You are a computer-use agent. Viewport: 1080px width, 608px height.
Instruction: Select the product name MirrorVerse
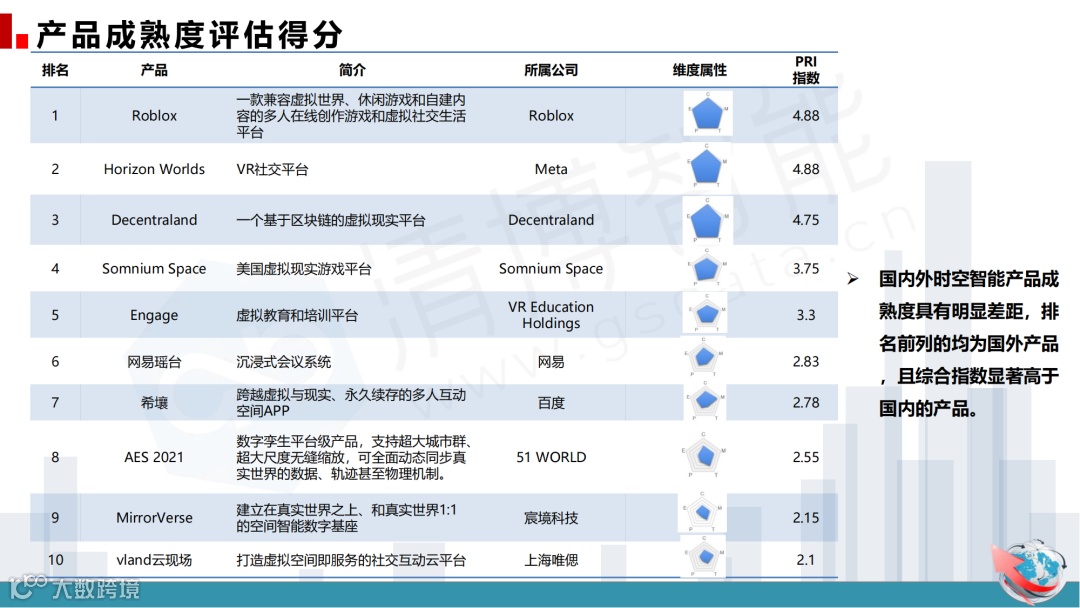[x=154, y=518]
